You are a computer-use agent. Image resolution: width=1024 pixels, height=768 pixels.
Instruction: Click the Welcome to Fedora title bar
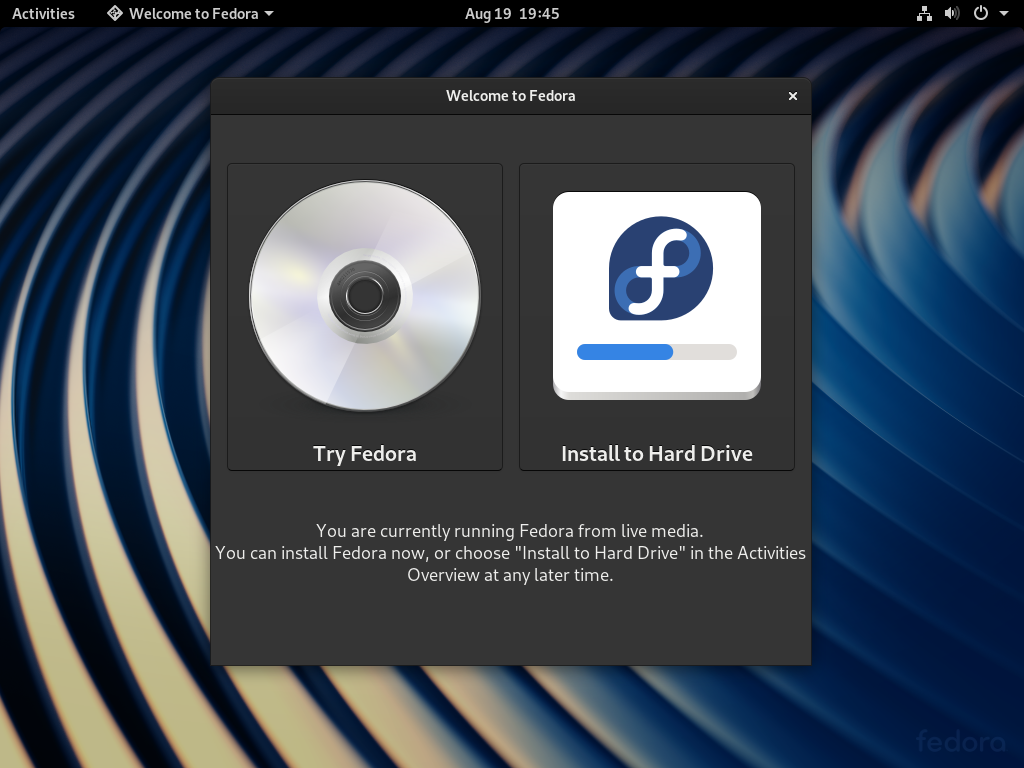click(511, 96)
